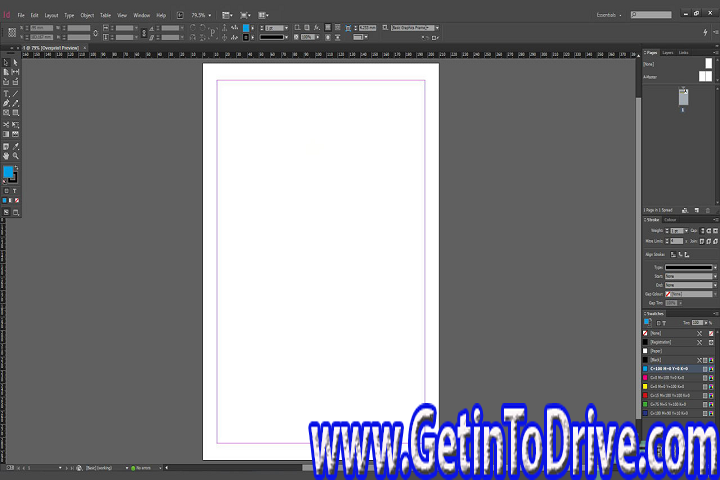Select the Direct Selection tool
This screenshot has width=720, height=480.
coord(16,62)
